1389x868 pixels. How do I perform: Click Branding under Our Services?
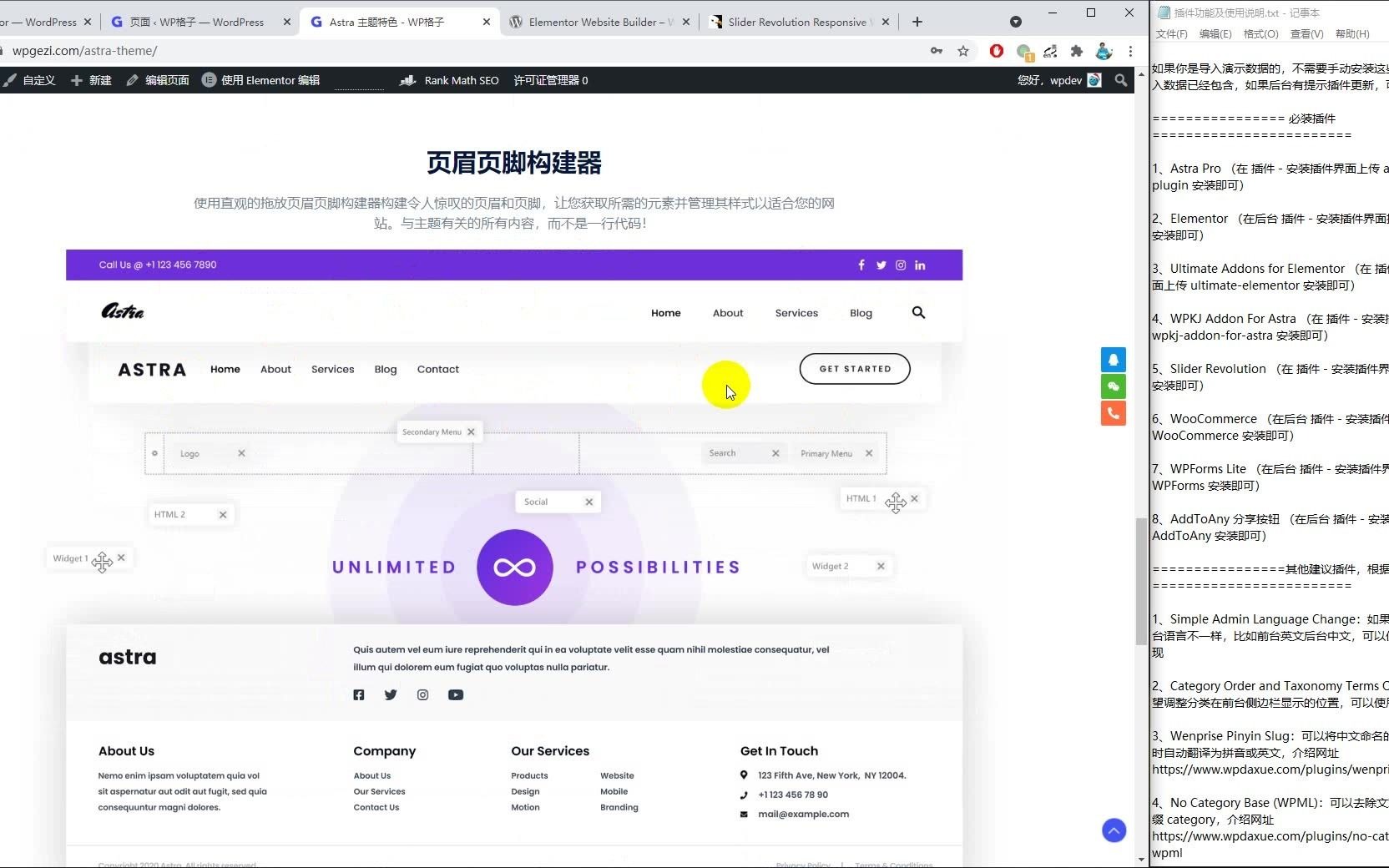point(619,807)
